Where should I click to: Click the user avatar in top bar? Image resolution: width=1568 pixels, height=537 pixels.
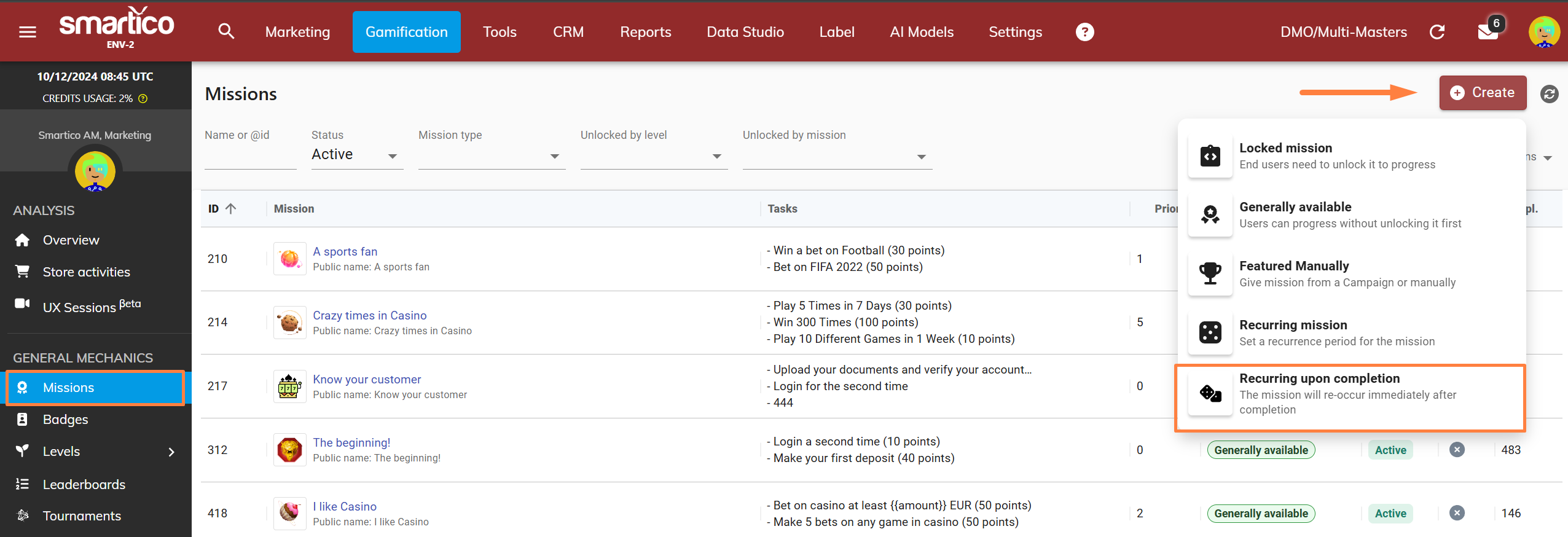[x=1543, y=32]
